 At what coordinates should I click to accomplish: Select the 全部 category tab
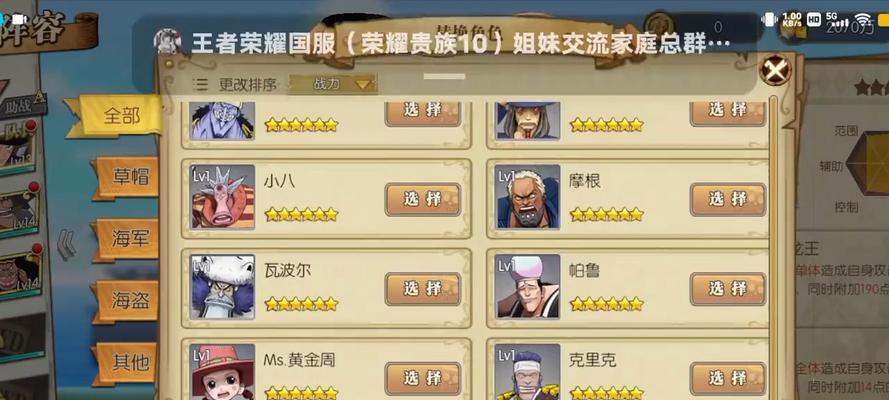point(117,116)
